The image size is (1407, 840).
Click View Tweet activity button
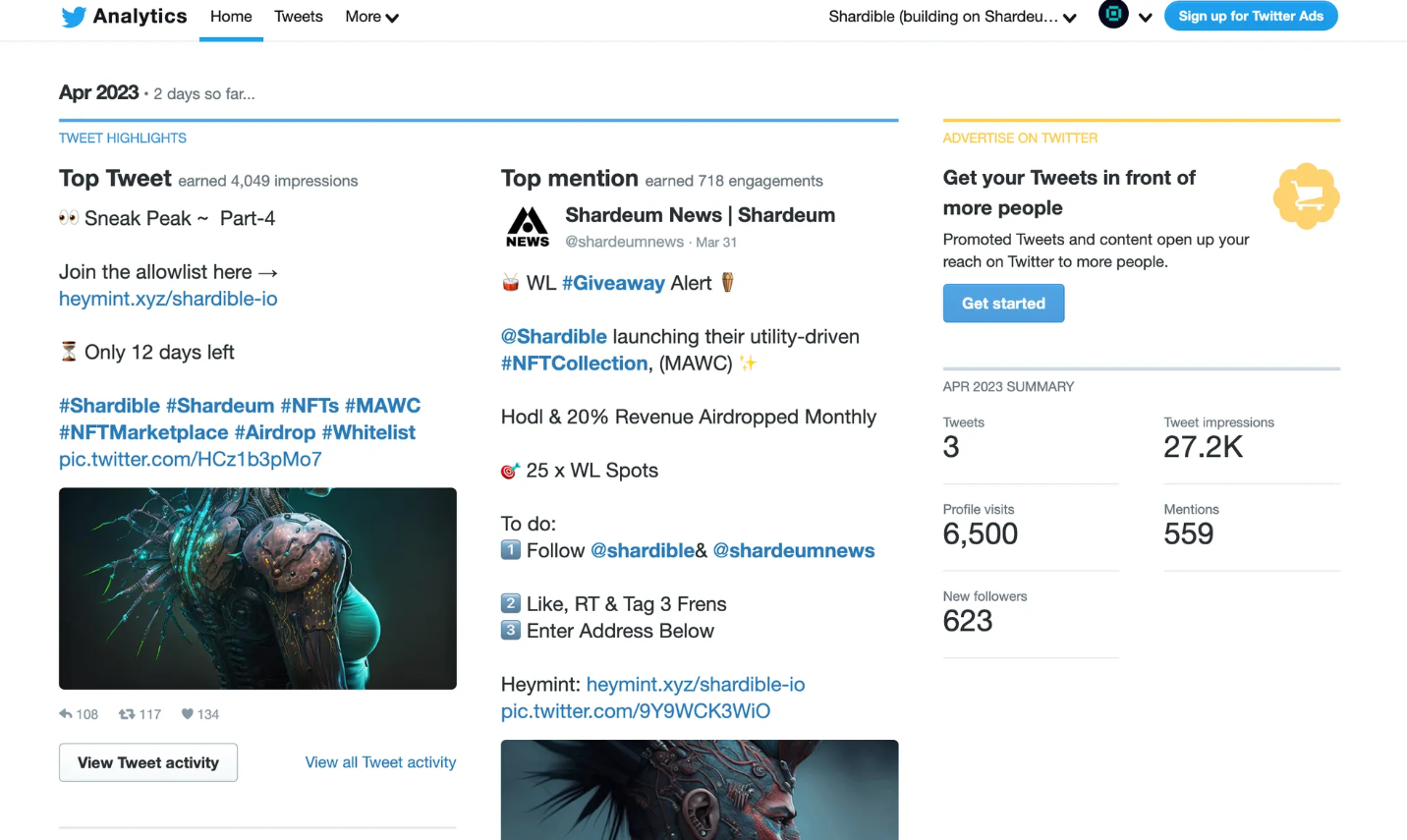pyautogui.click(x=148, y=762)
